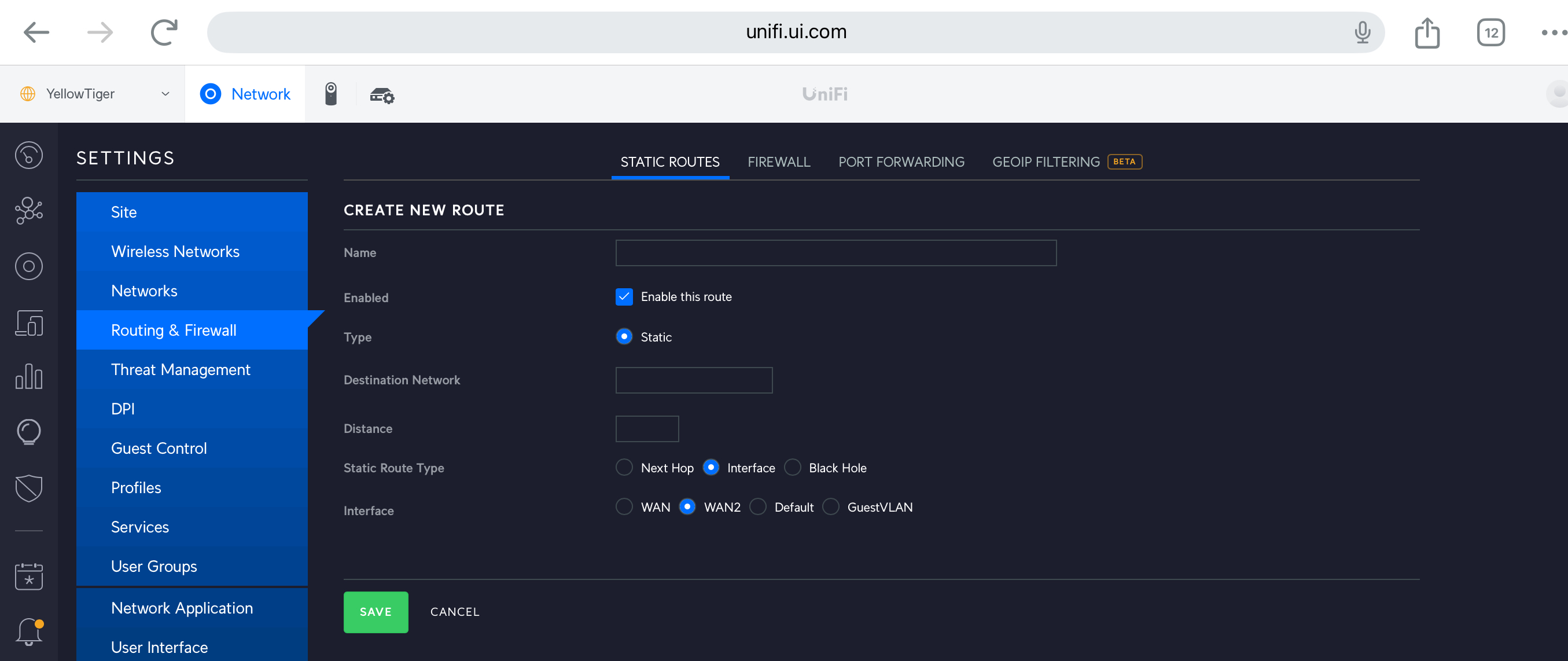Viewport: 1568px width, 661px height.
Task: Go forward with the browser forward arrow
Action: tap(100, 32)
